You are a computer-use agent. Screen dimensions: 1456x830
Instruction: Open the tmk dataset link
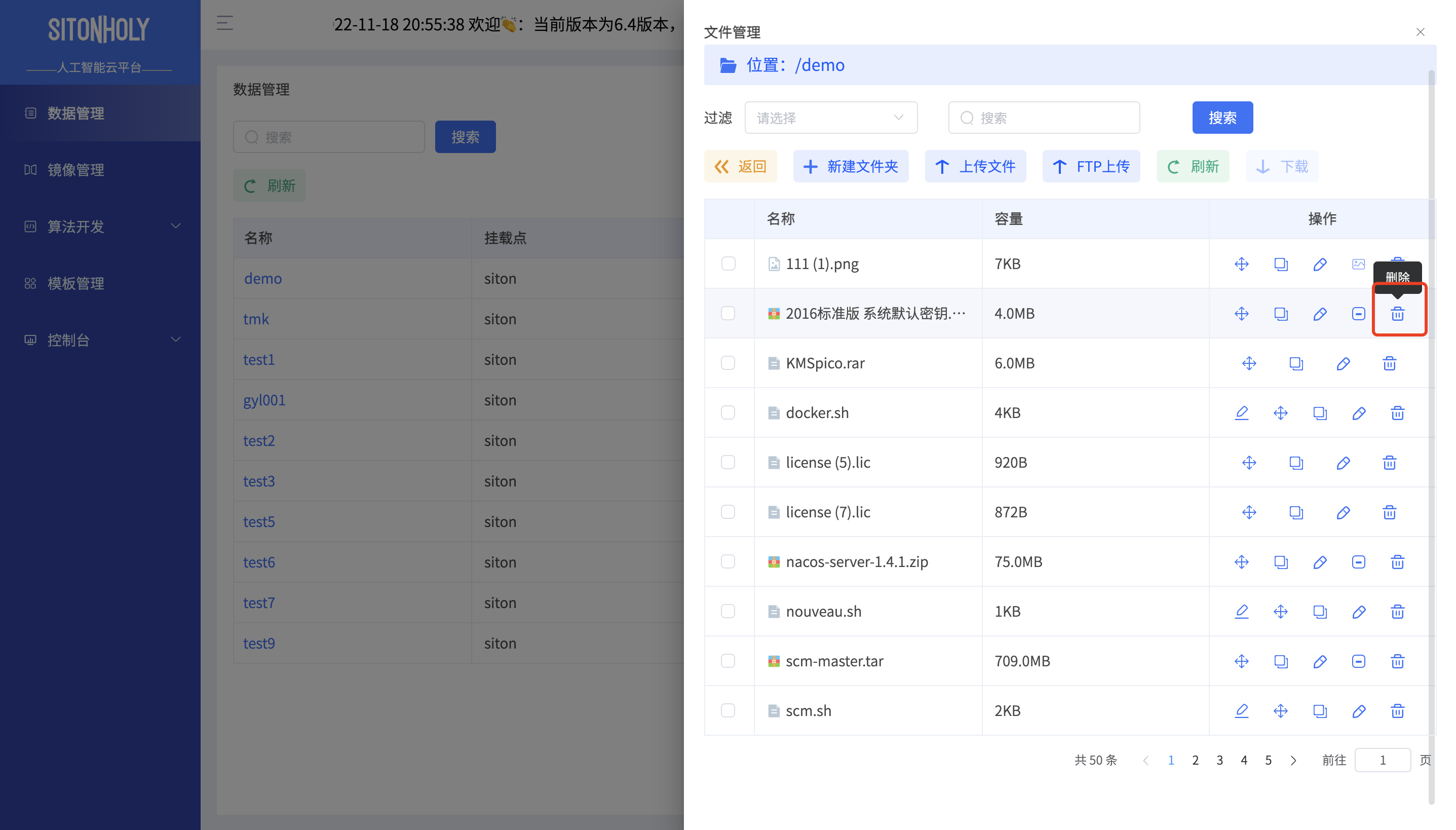coord(256,319)
